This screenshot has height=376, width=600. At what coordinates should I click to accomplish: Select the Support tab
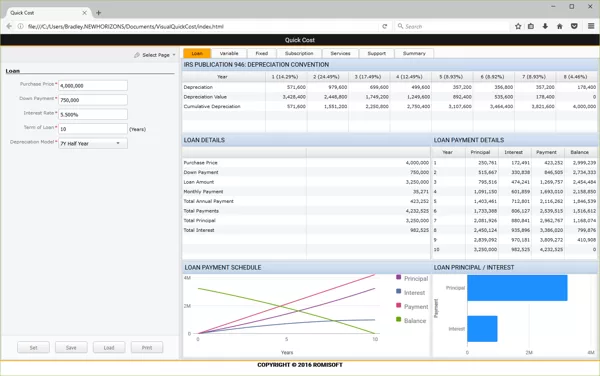coord(377,54)
